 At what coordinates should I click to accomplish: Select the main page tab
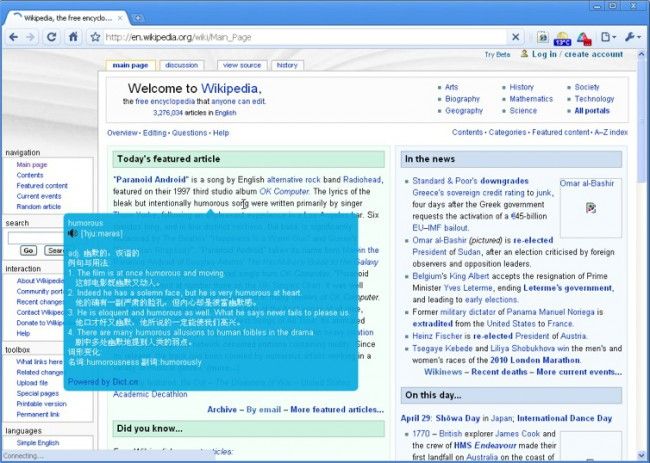[131, 65]
